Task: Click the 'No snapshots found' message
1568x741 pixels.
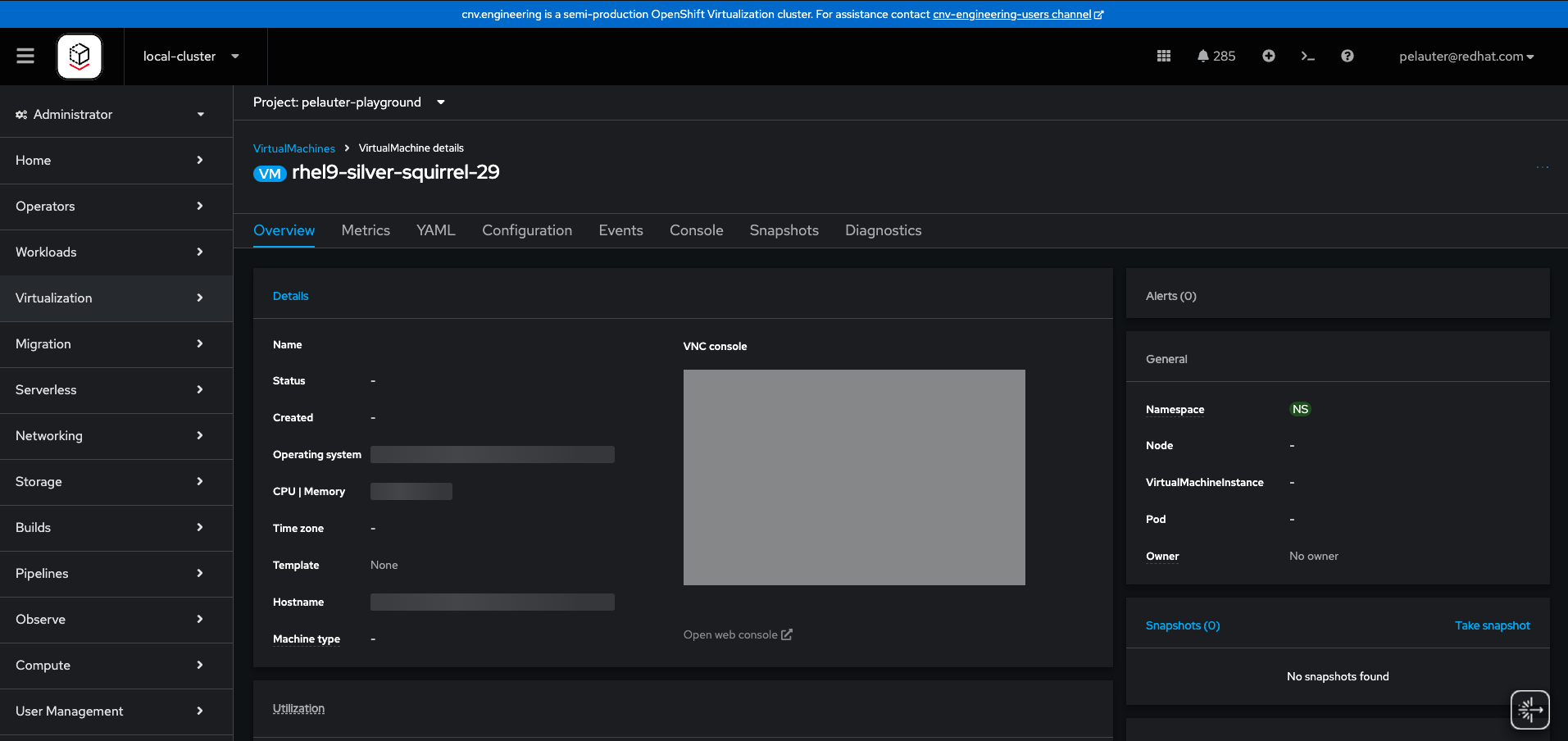Action: click(x=1338, y=676)
